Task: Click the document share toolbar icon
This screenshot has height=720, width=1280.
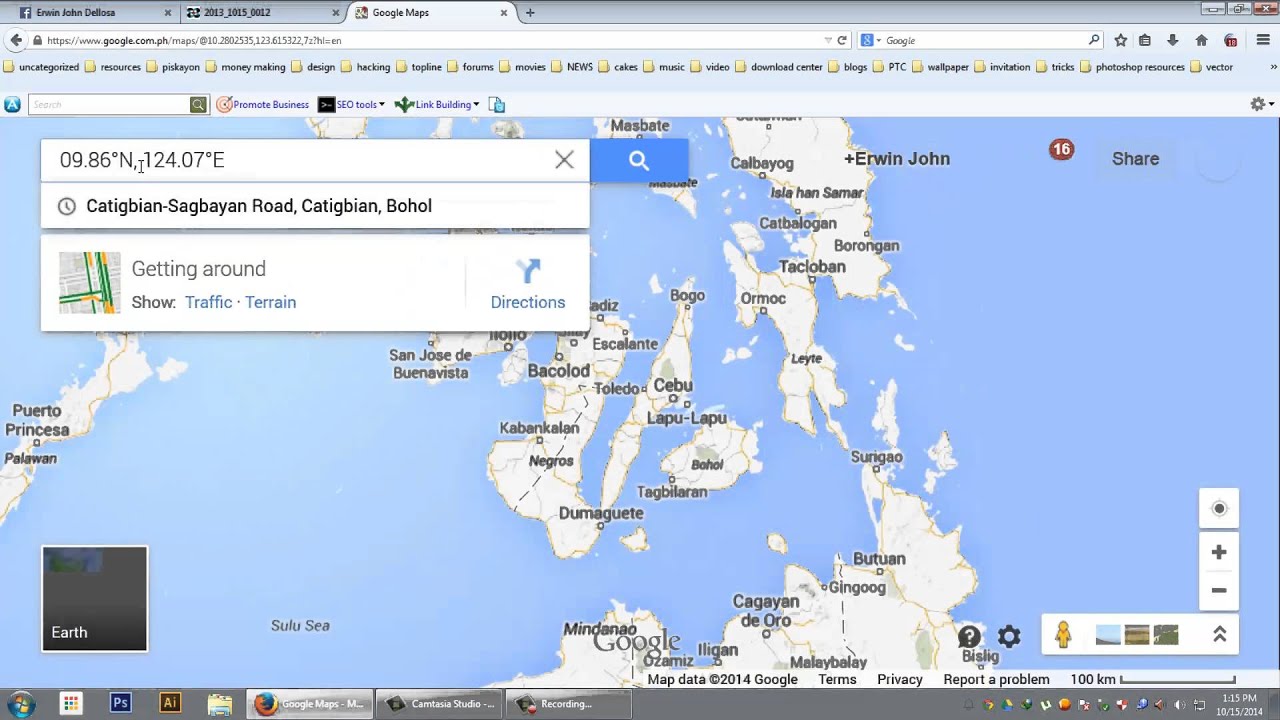Action: 497,104
